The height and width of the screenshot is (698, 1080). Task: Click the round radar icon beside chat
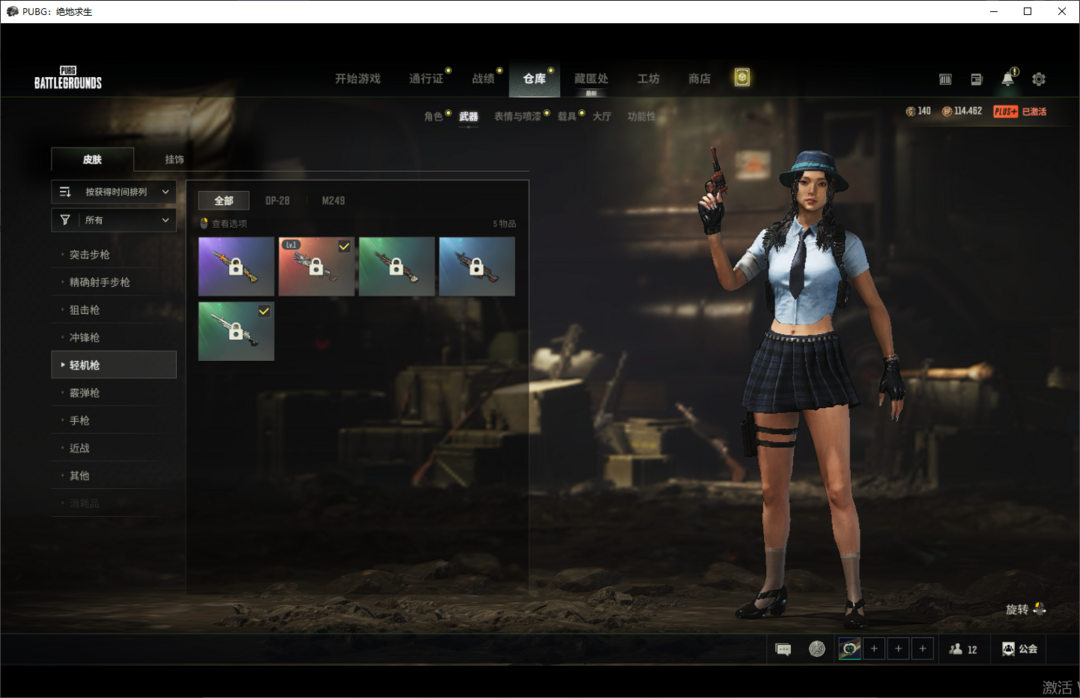(x=817, y=648)
